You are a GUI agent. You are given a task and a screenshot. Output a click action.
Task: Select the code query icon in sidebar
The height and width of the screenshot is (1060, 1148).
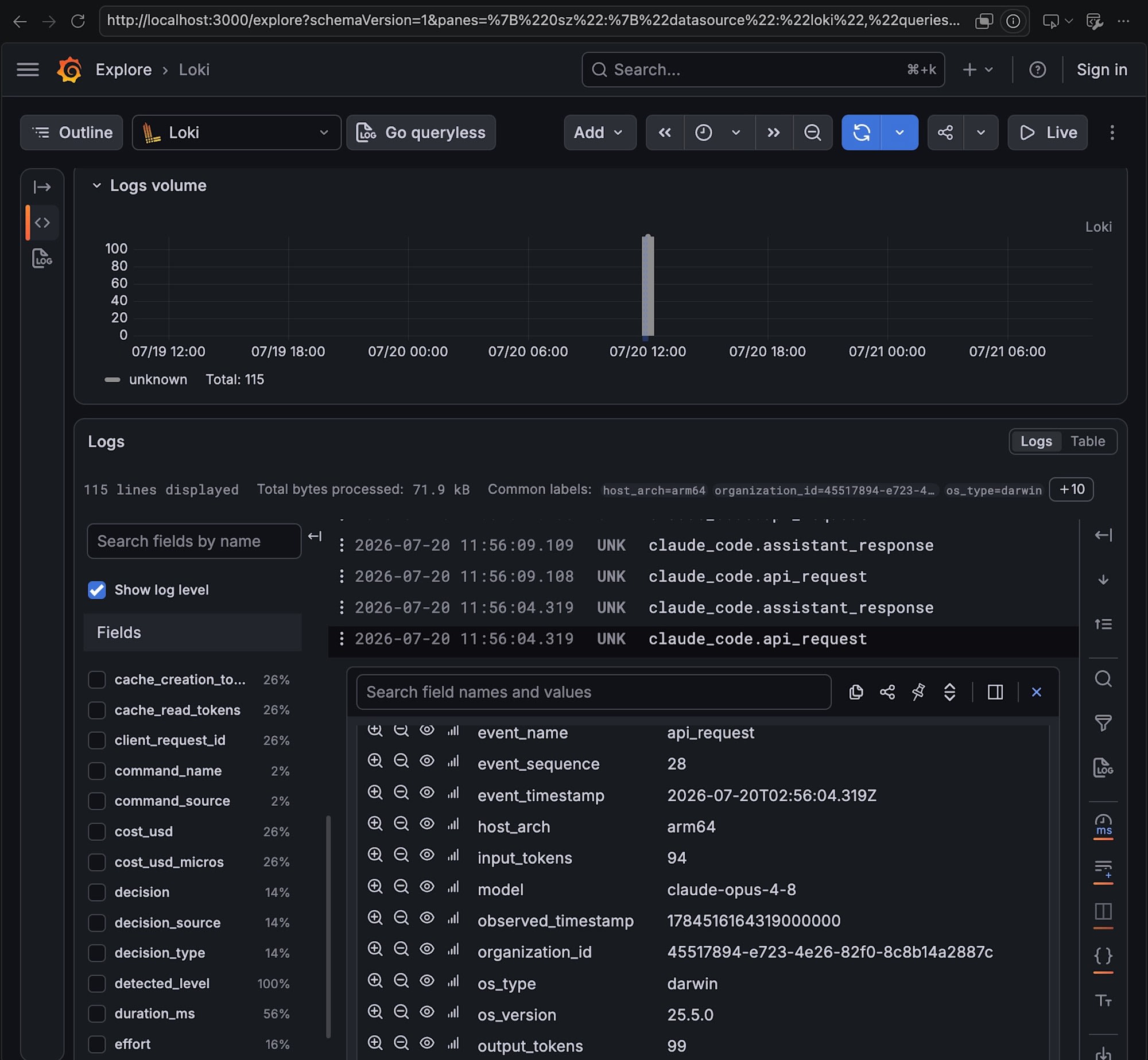coord(42,223)
